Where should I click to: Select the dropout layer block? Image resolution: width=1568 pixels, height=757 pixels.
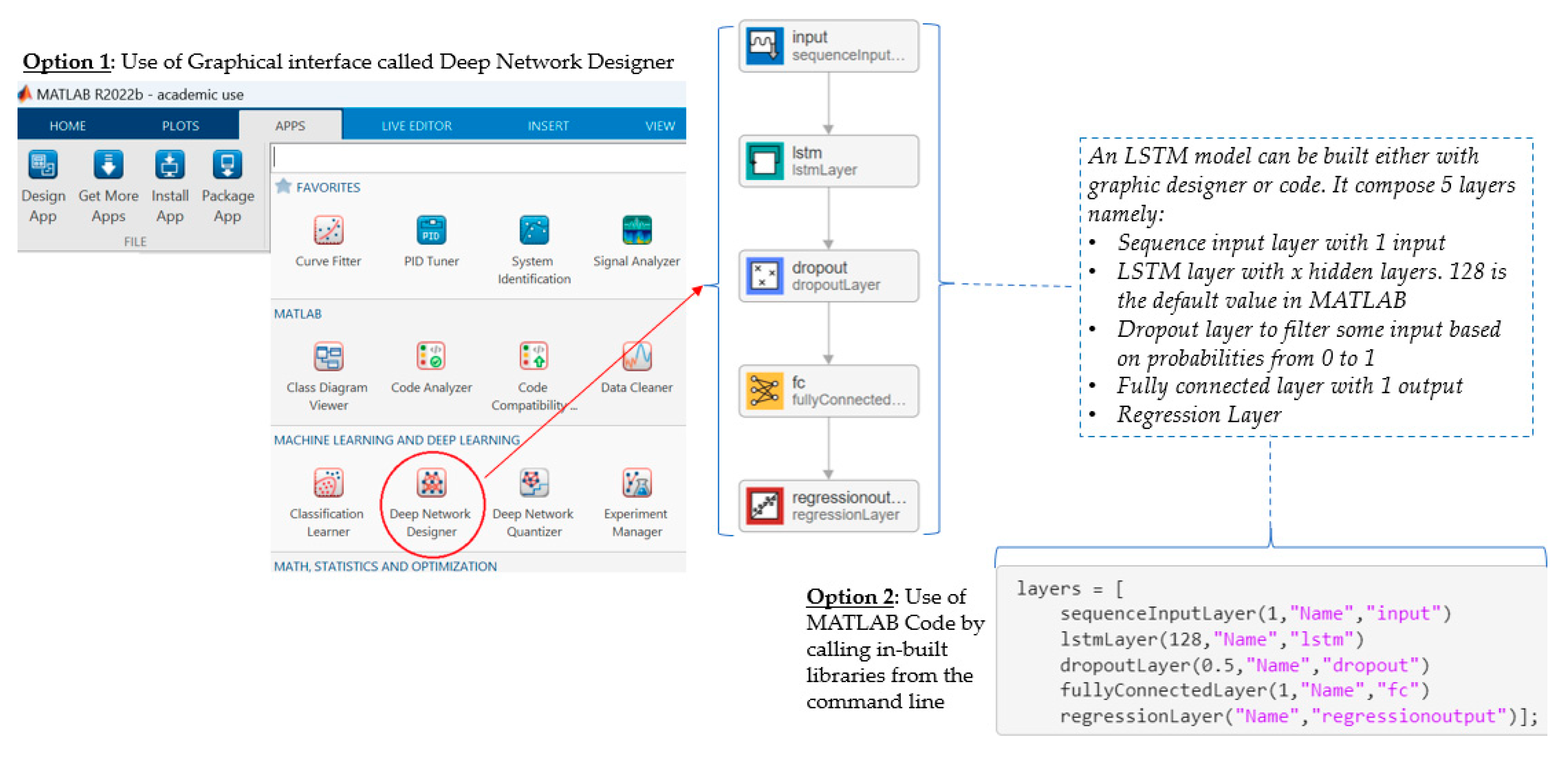pyautogui.click(x=828, y=276)
